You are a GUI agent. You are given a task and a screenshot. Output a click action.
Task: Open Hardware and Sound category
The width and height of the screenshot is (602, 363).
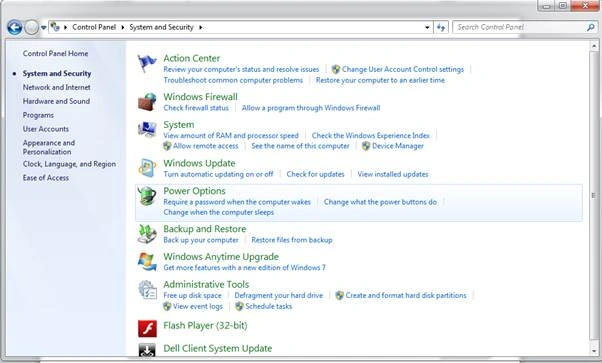coord(56,101)
